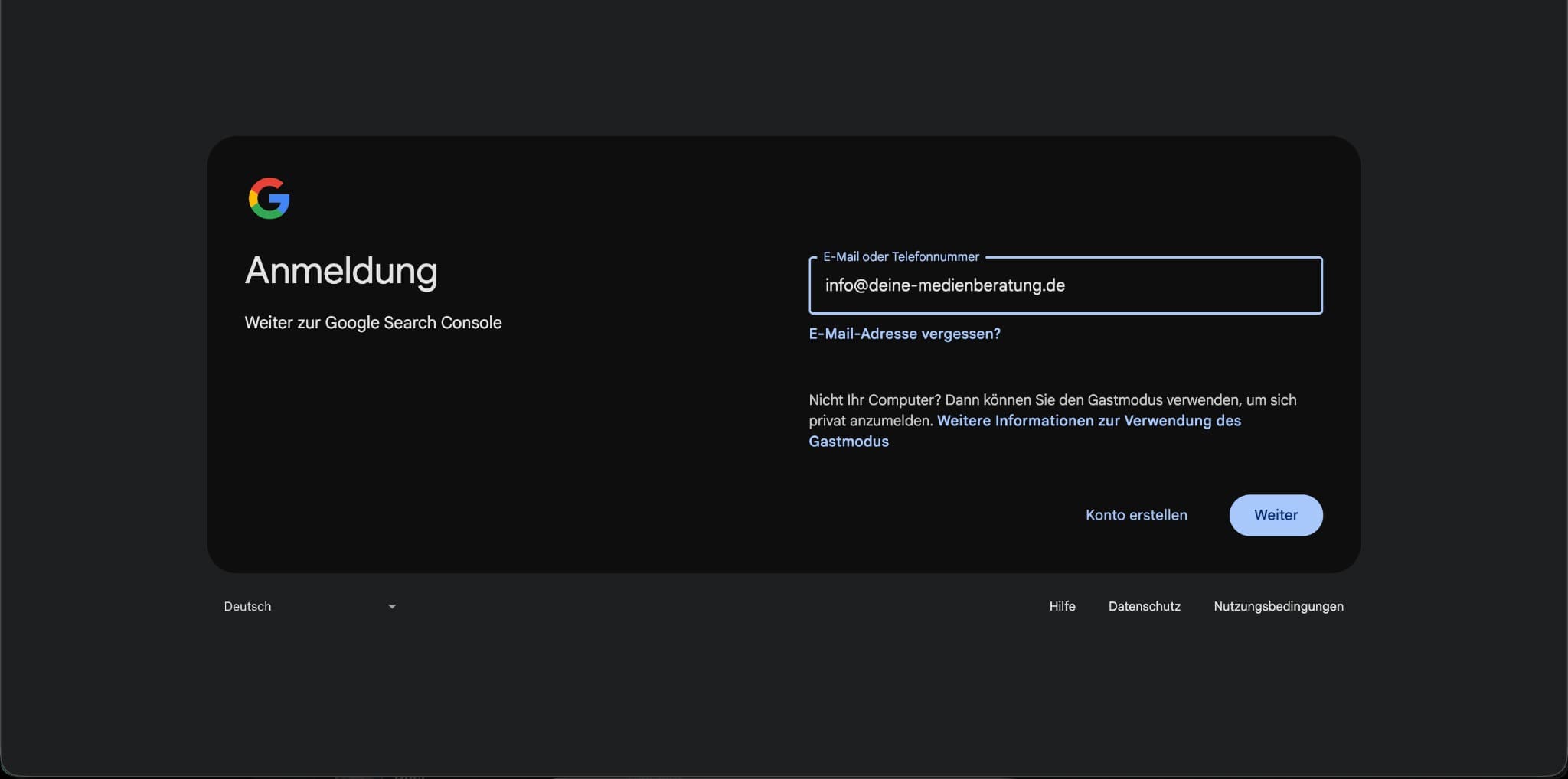The height and width of the screenshot is (779, 1568).
Task: Click the E-Mail oder Telefonnummer field label
Action: pyautogui.click(x=901, y=256)
